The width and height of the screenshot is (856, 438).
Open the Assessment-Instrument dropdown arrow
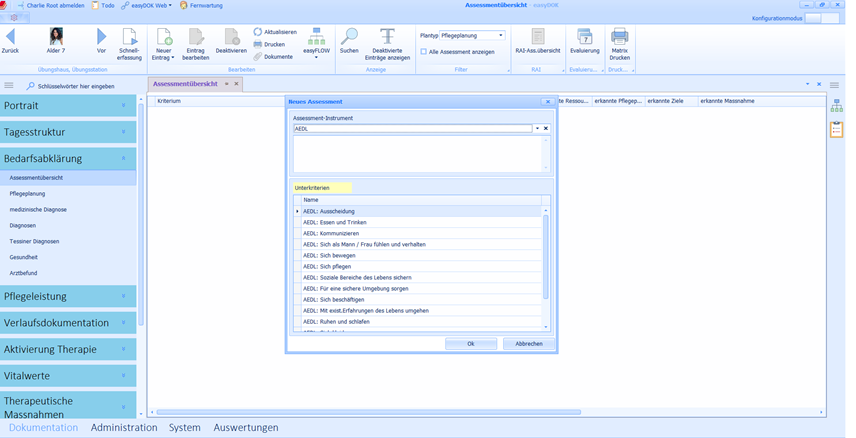(x=537, y=128)
